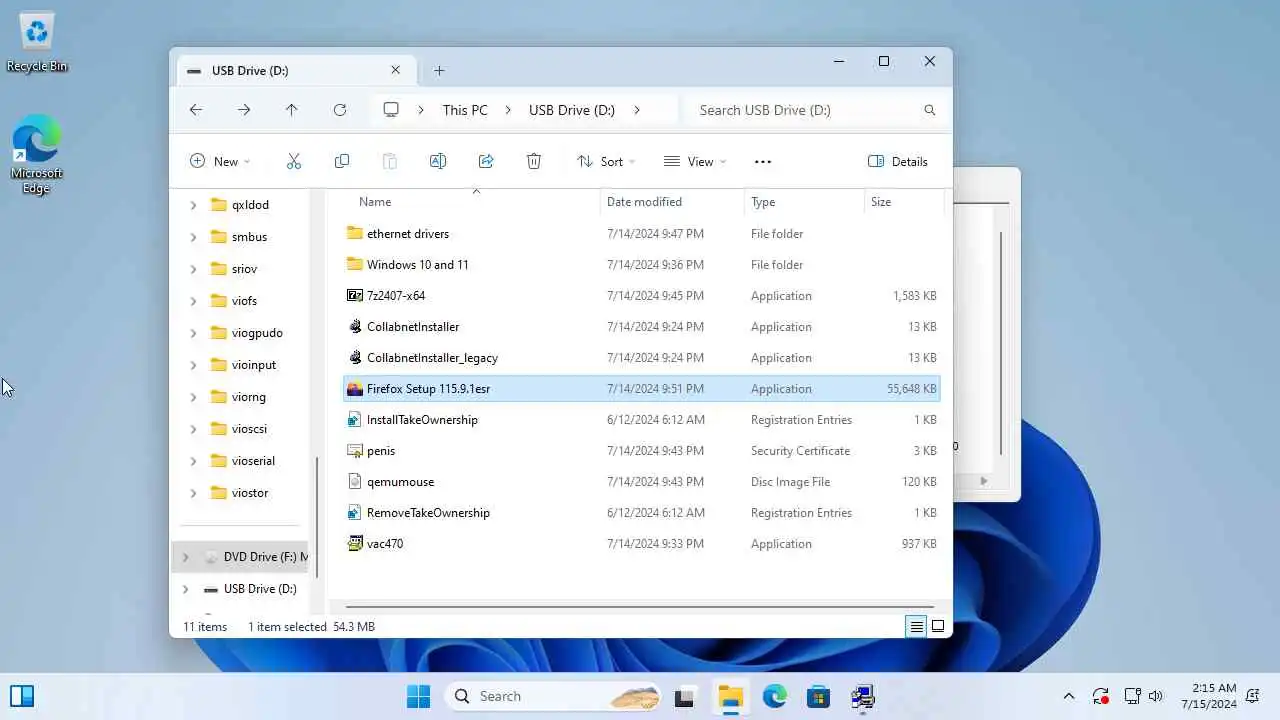Viewport: 1280px width, 720px height.
Task: Expand the viofs folder tree node
Action: (193, 301)
